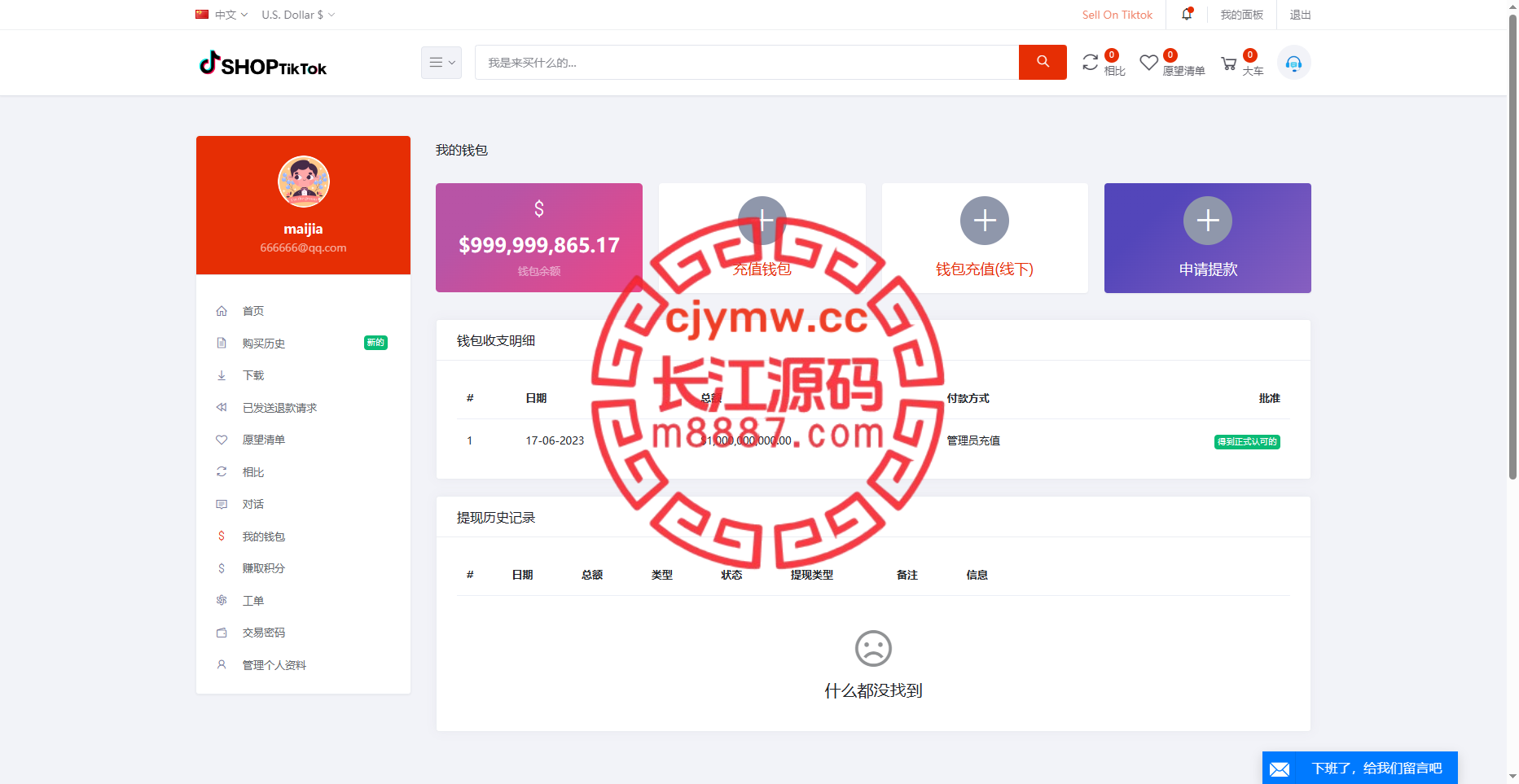Open 首页 in the sidebar menu
1519x784 pixels.
253,311
